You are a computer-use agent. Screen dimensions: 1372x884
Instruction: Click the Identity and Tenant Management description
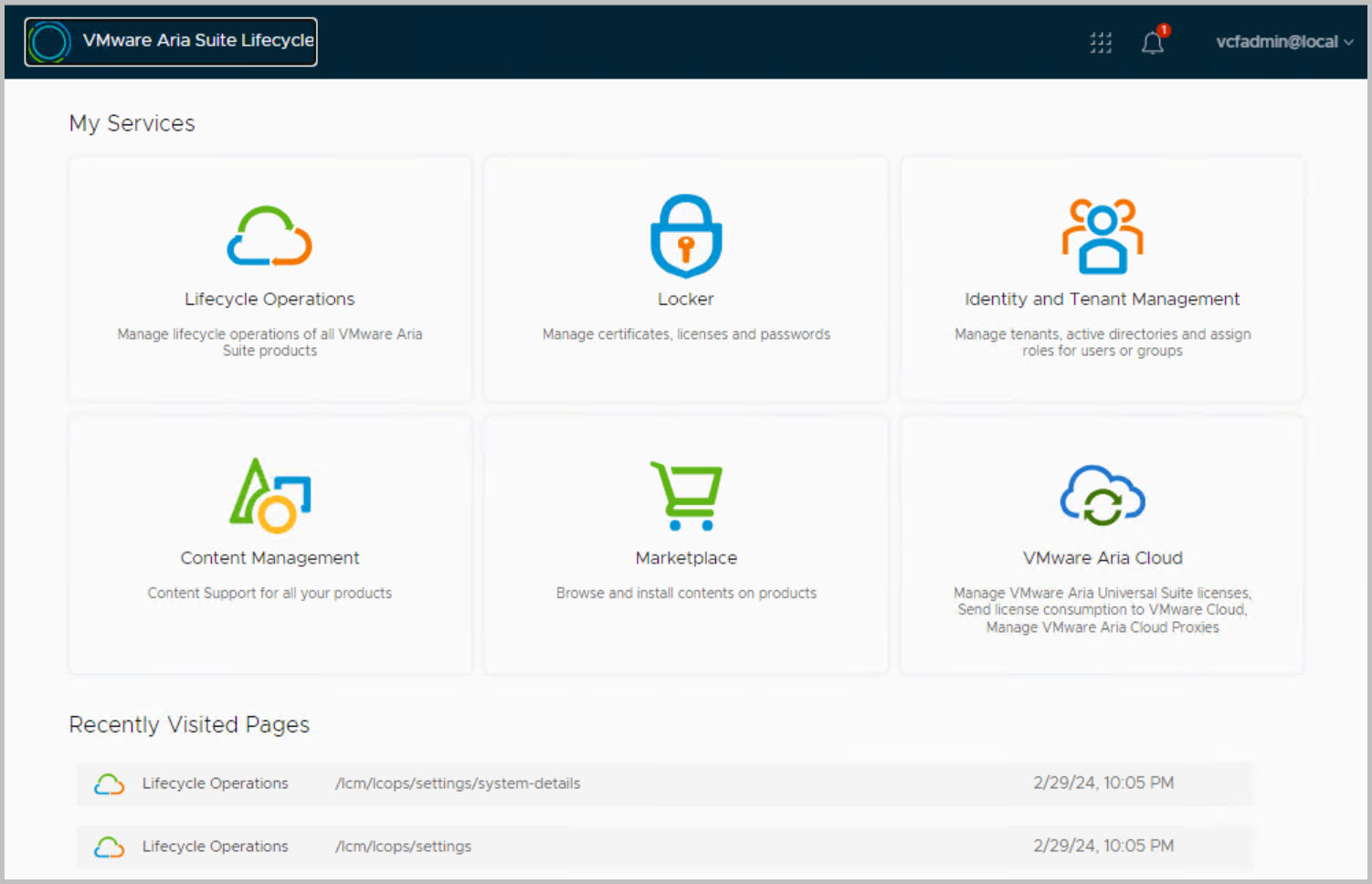[1102, 342]
